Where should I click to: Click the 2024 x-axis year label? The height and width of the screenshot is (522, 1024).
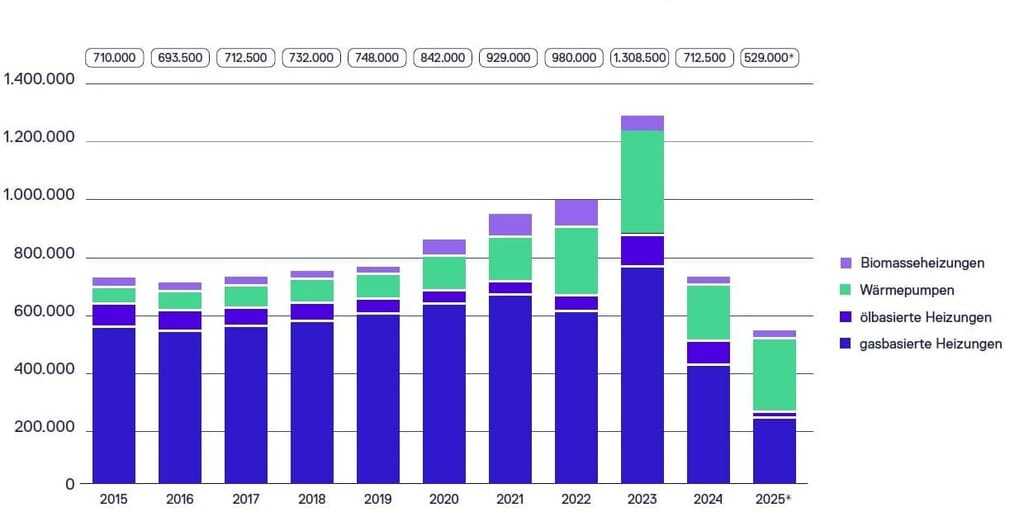[707, 499]
